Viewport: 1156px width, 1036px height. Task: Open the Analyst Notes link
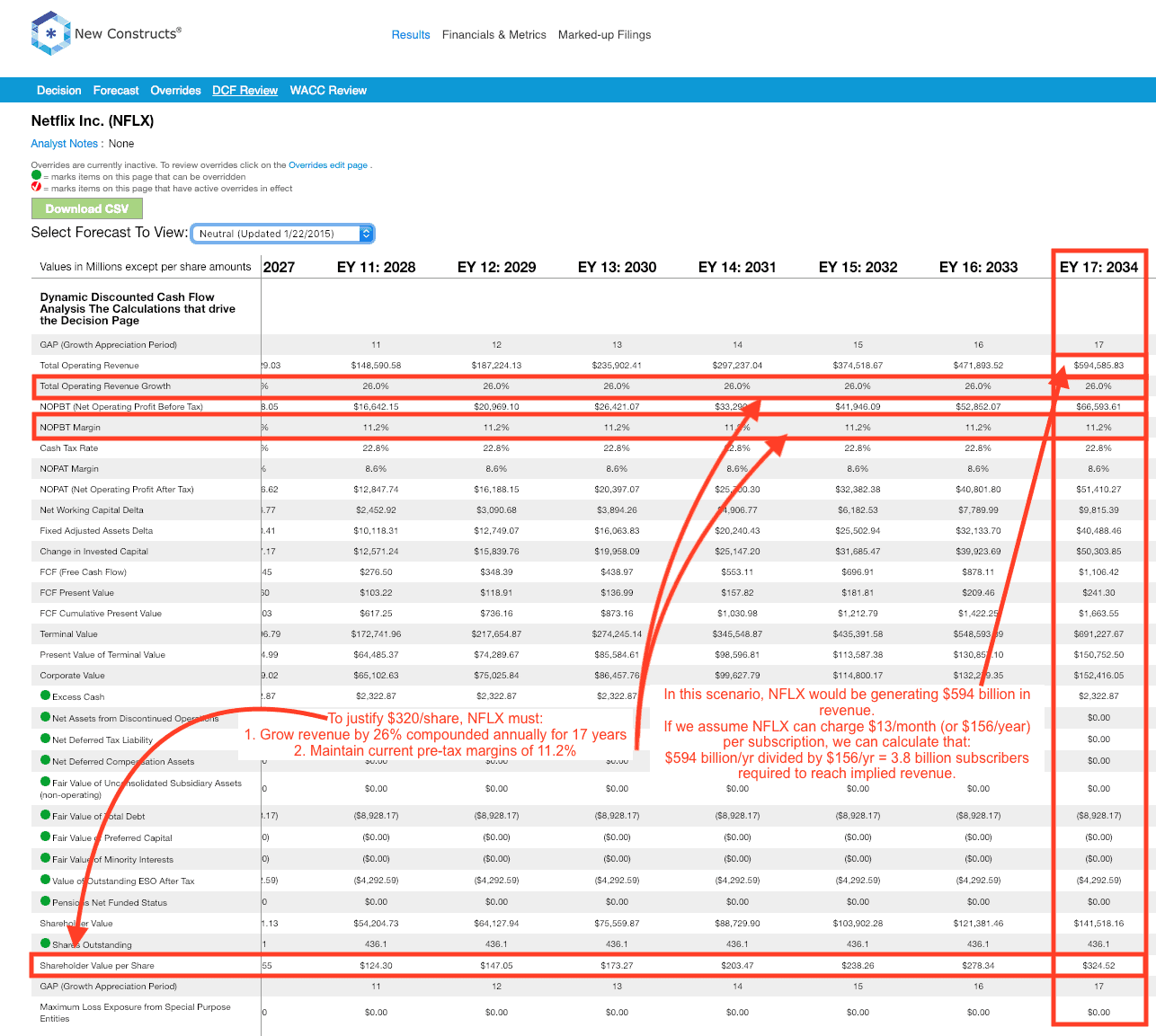[65, 144]
